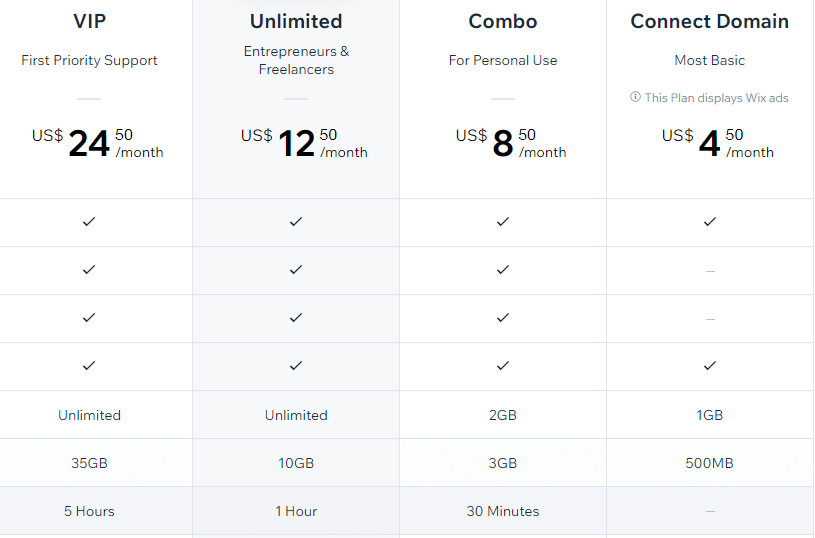The height and width of the screenshot is (538, 815).
Task: Click the first-row checkmark under Unlimited
Action: coord(296,222)
